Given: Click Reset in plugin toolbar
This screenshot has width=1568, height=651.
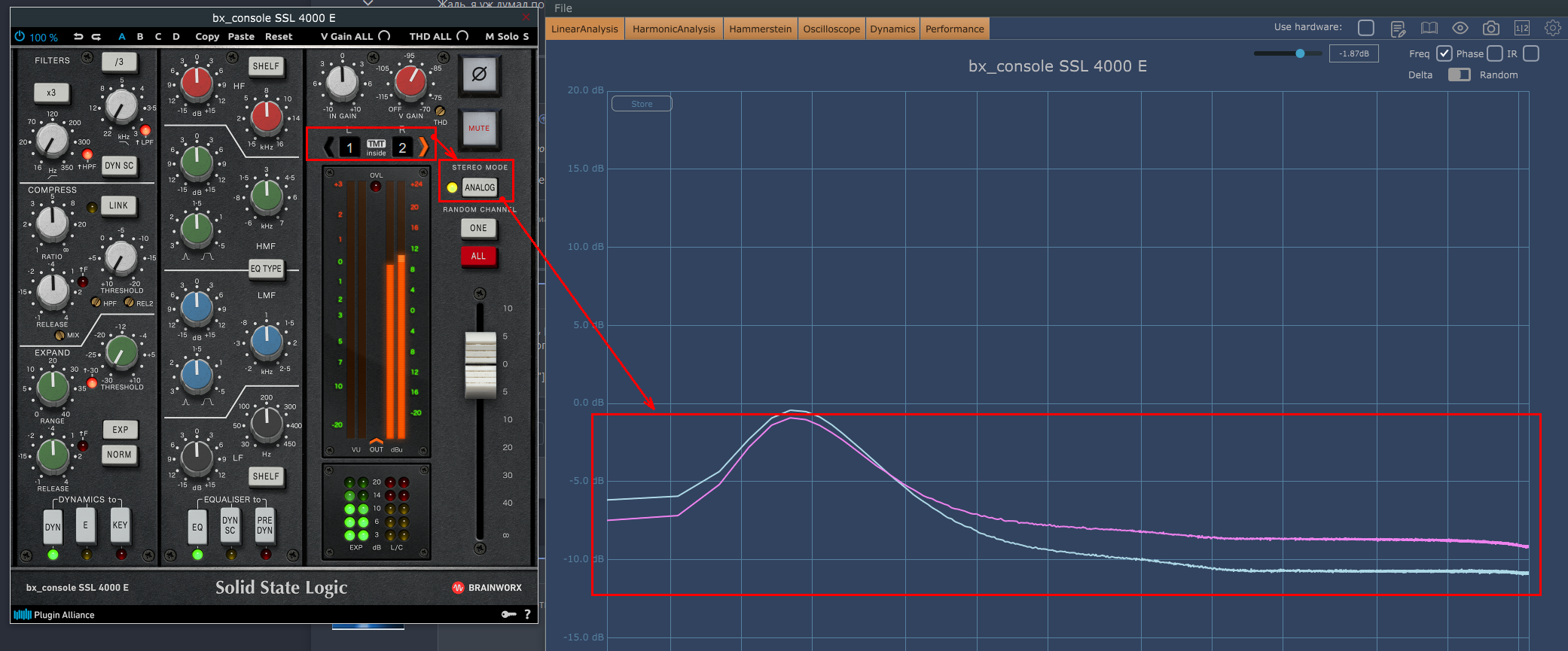Looking at the screenshot, I should pyautogui.click(x=279, y=36).
